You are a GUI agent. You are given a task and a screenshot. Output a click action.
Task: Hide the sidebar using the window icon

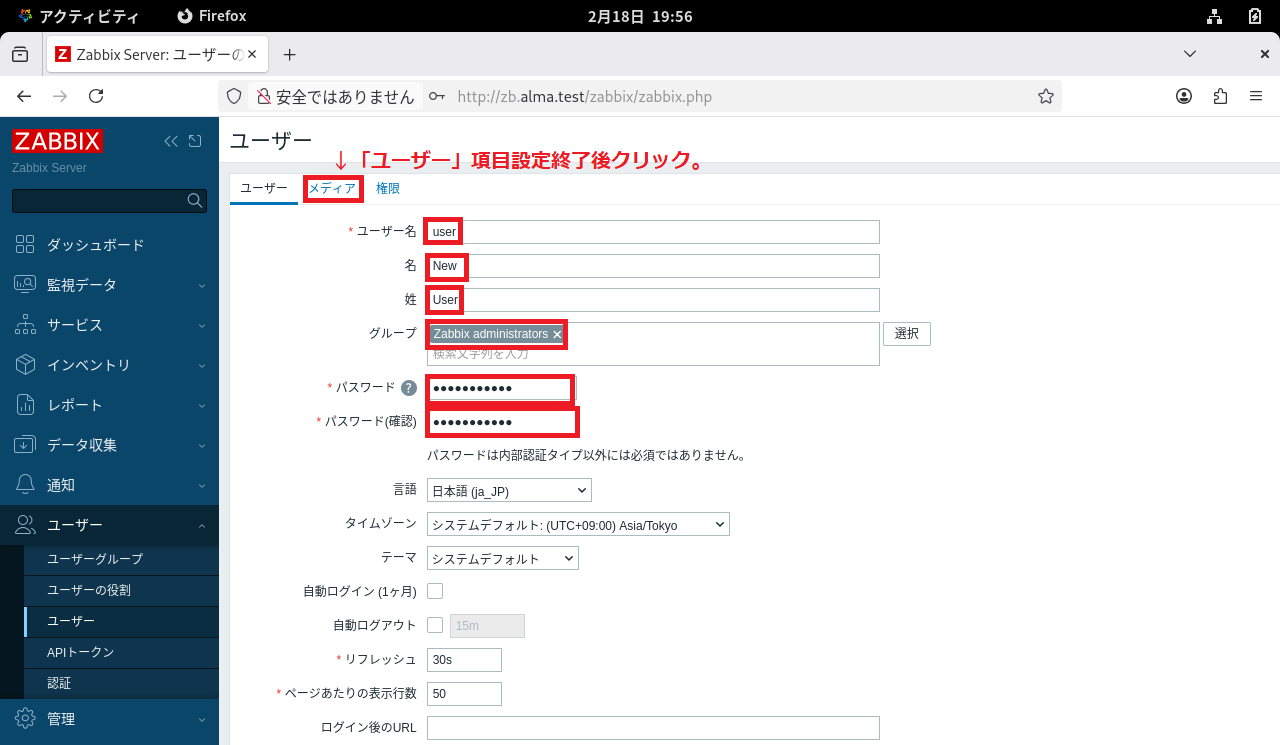pyautogui.click(x=195, y=141)
